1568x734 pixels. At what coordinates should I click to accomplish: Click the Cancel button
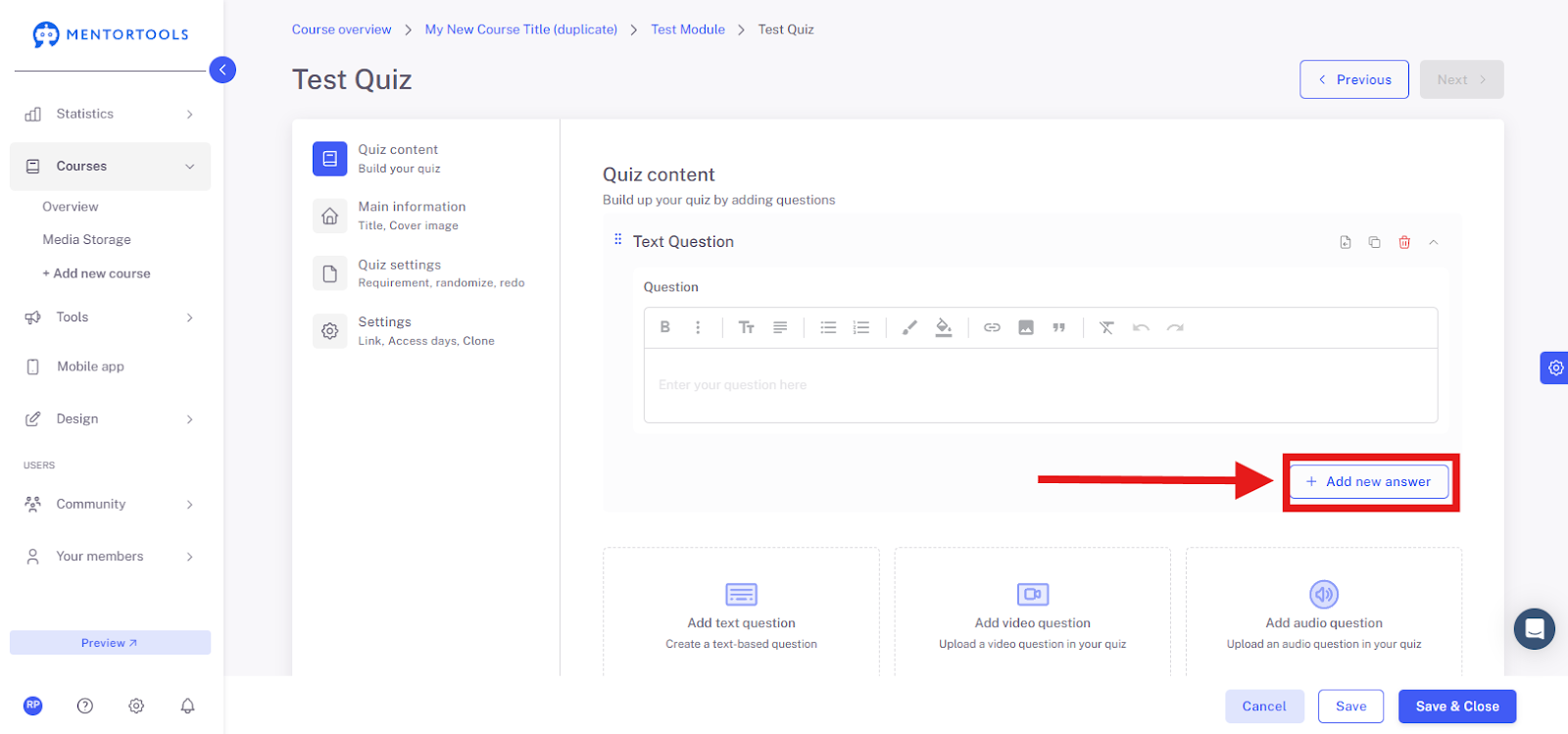click(x=1264, y=707)
